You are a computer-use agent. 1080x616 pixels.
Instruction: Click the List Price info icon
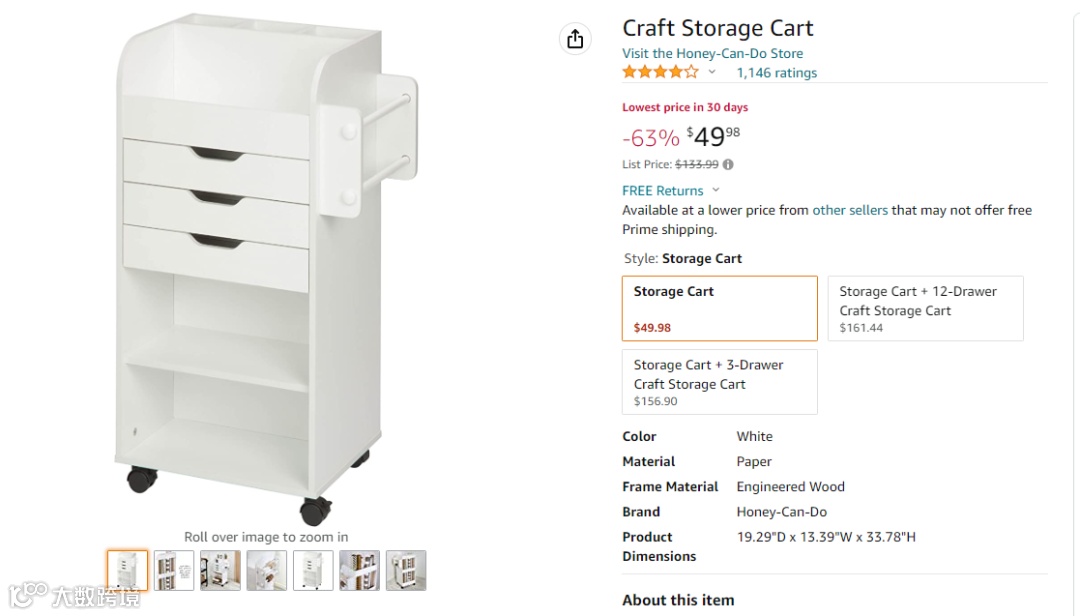(728, 165)
